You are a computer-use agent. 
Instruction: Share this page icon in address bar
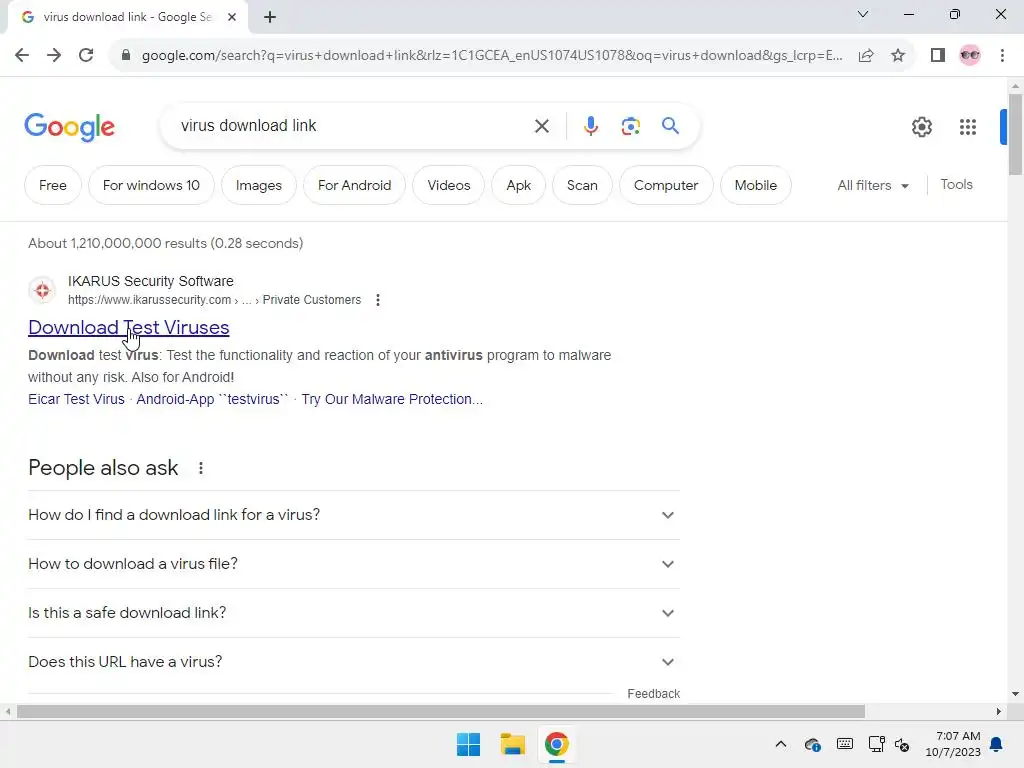click(x=866, y=56)
